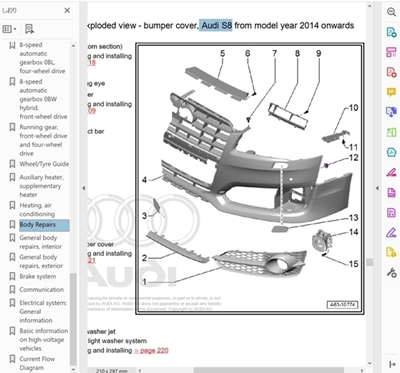Collapse the left bookmarks pane arrow
The image size is (400, 373).
coord(84,188)
